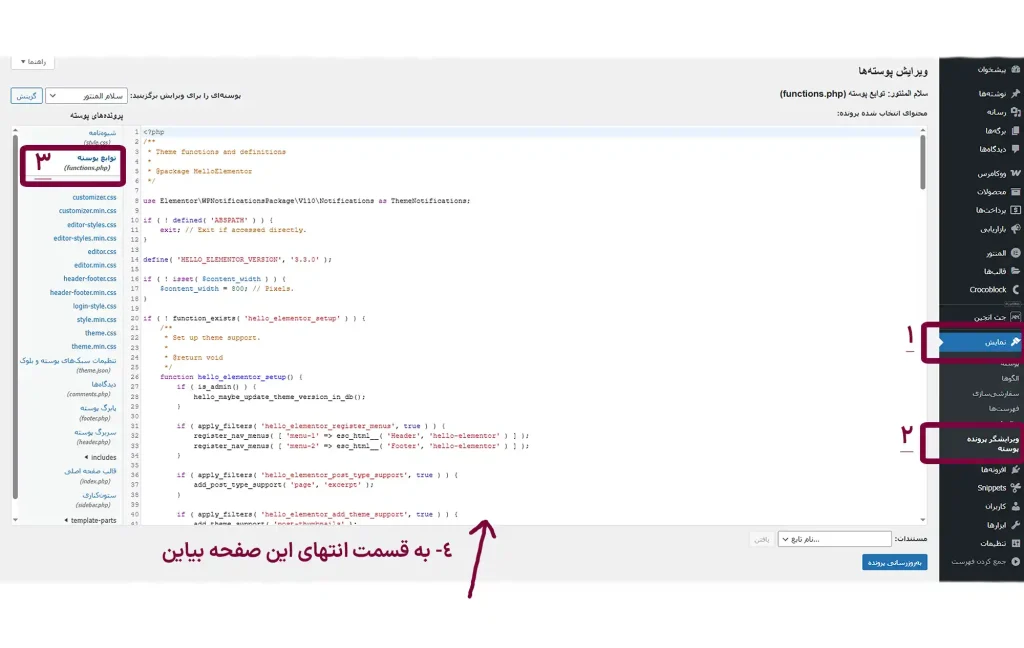The image size is (1024, 648).
Task: Open customizer.min.css in the theme files
Action: click(88, 210)
